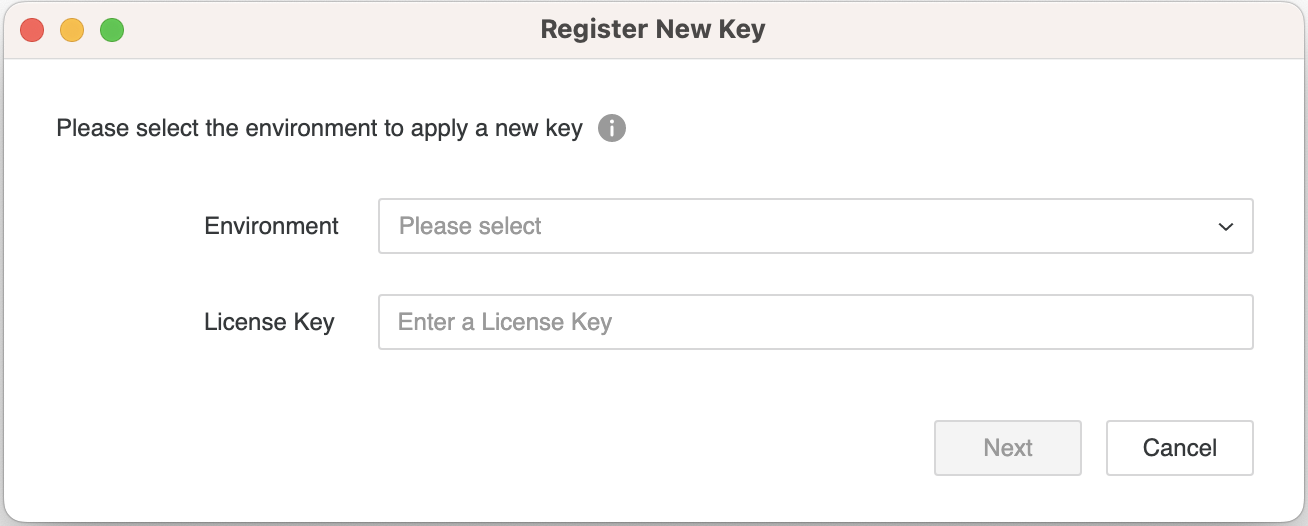This screenshot has width=1308, height=526.
Task: Dismiss the dialog using Cancel
Action: click(x=1179, y=448)
